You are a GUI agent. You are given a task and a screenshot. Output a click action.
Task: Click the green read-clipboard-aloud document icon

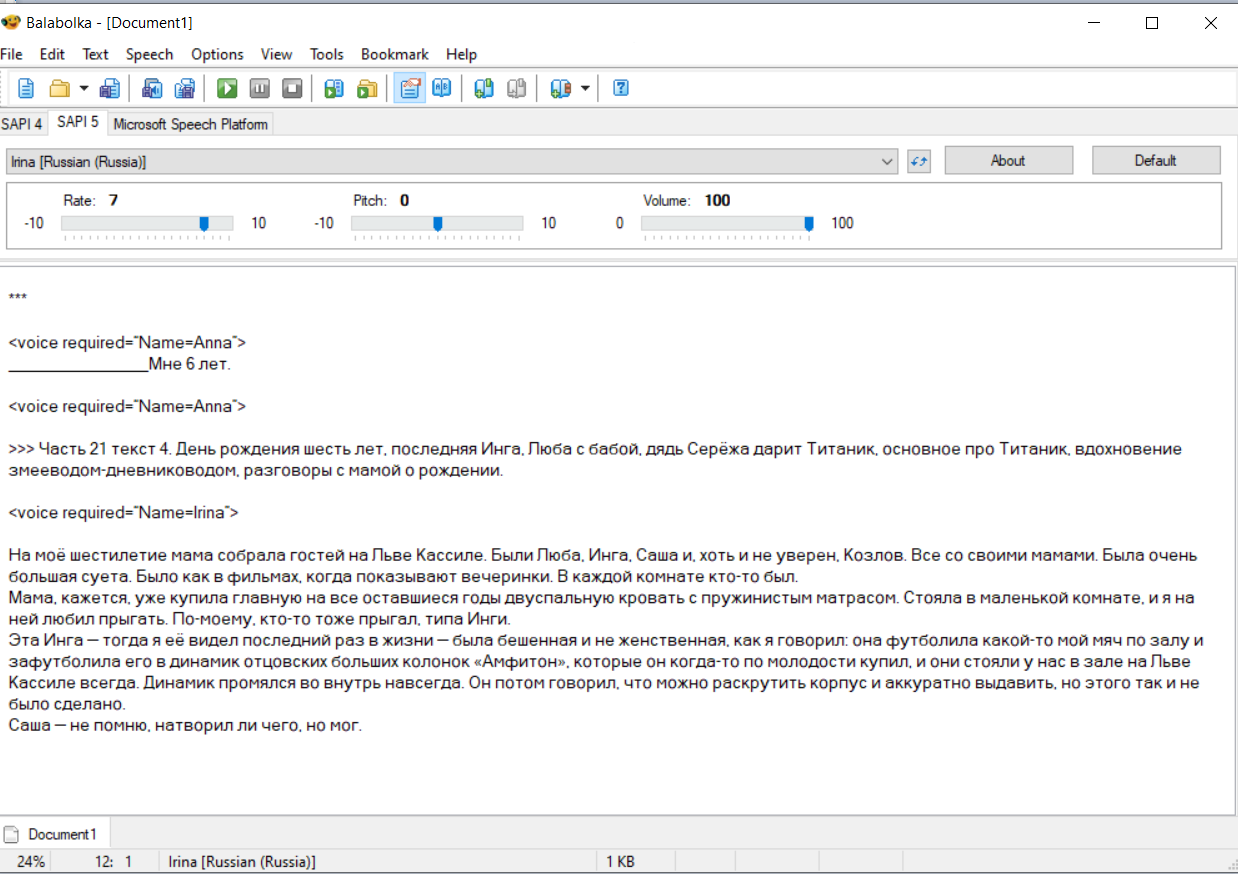[334, 88]
